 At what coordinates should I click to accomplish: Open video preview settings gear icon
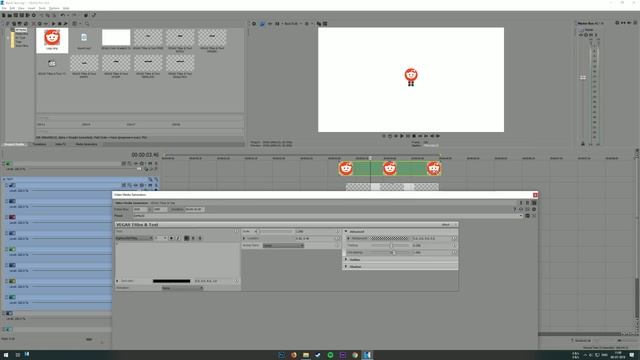pos(254,24)
